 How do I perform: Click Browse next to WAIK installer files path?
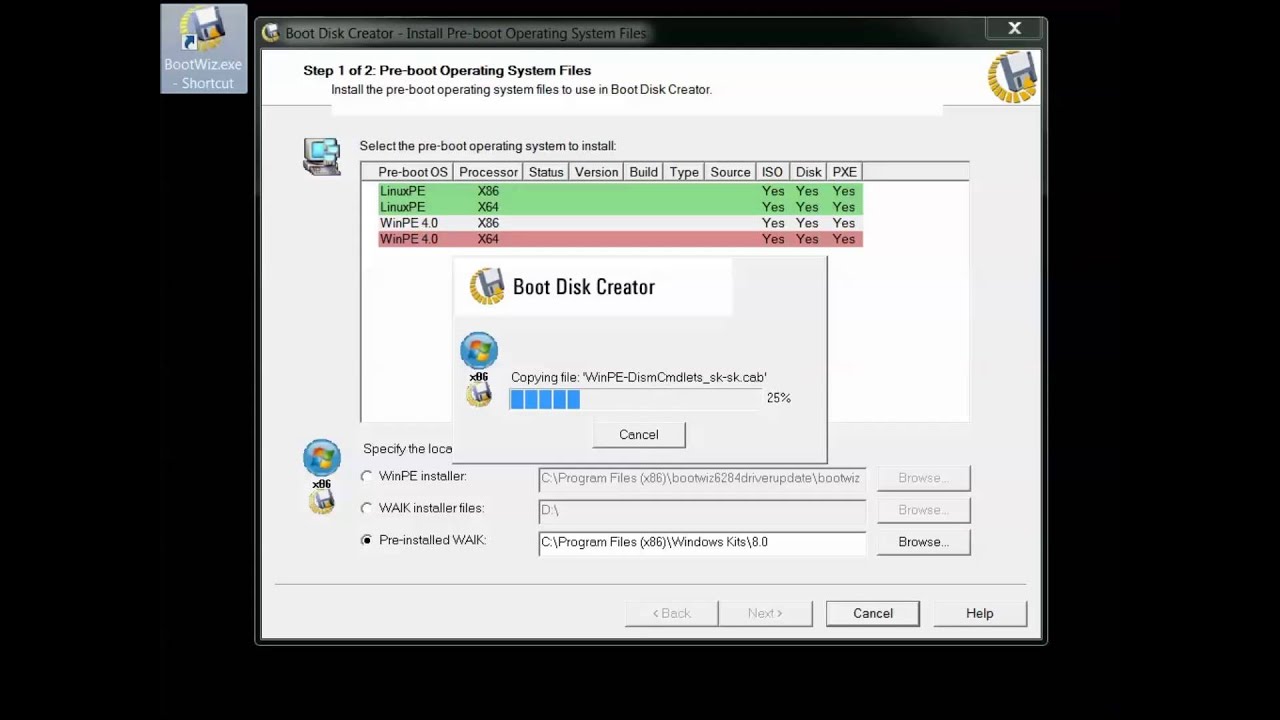click(923, 510)
